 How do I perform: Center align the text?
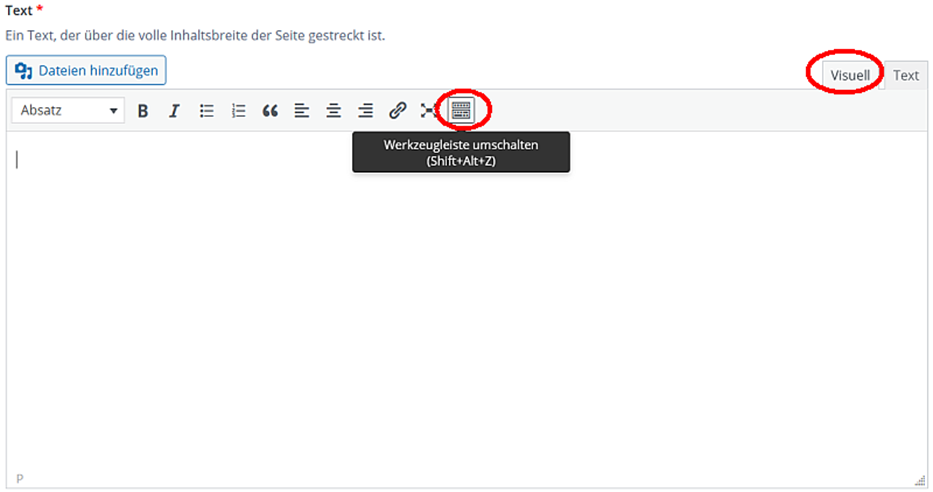tap(334, 111)
